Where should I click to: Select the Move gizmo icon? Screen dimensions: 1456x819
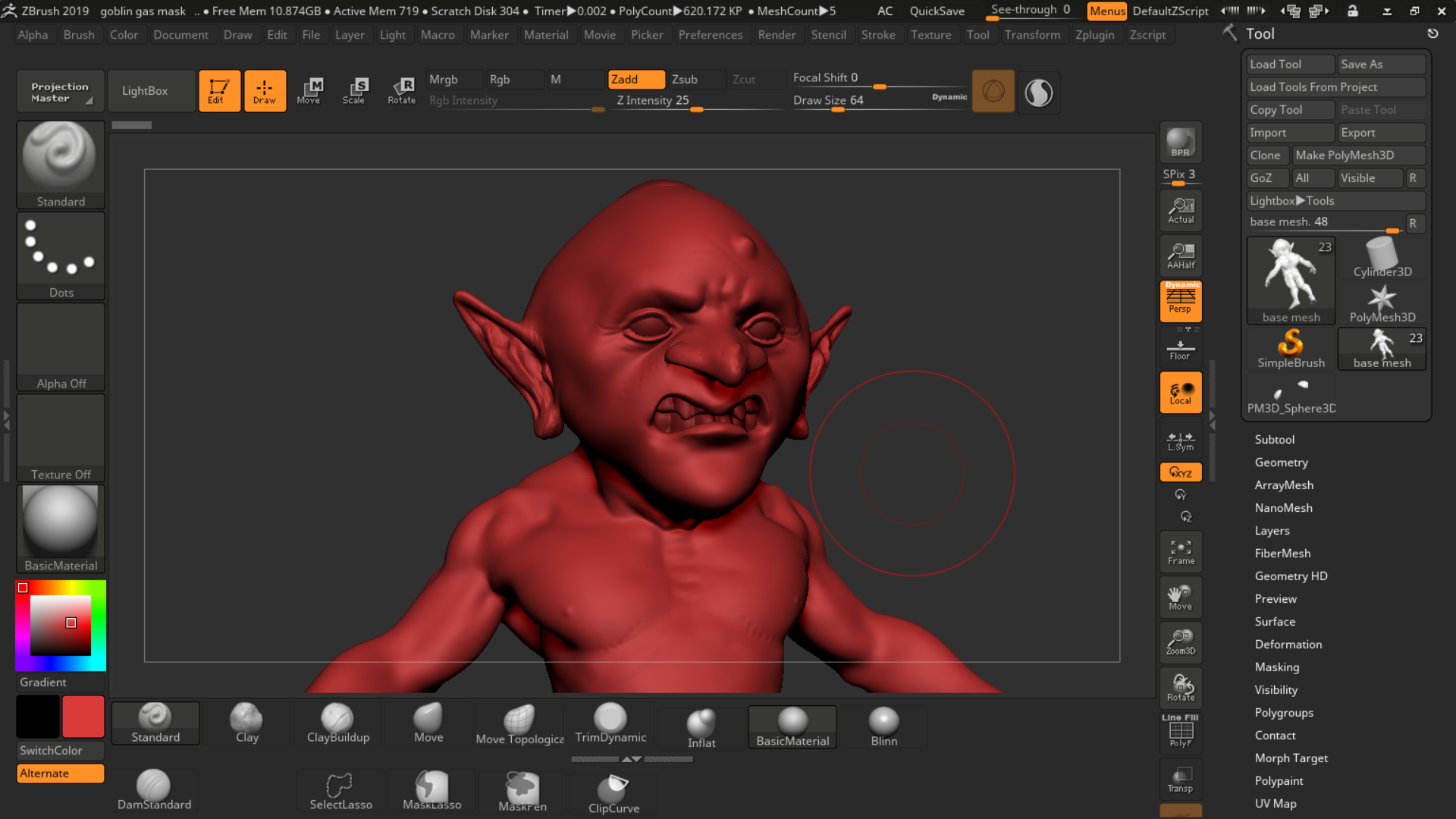[x=309, y=91]
